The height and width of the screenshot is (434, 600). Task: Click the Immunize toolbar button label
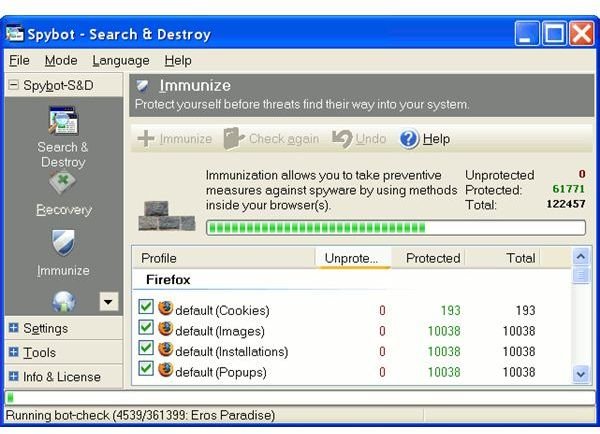186,139
